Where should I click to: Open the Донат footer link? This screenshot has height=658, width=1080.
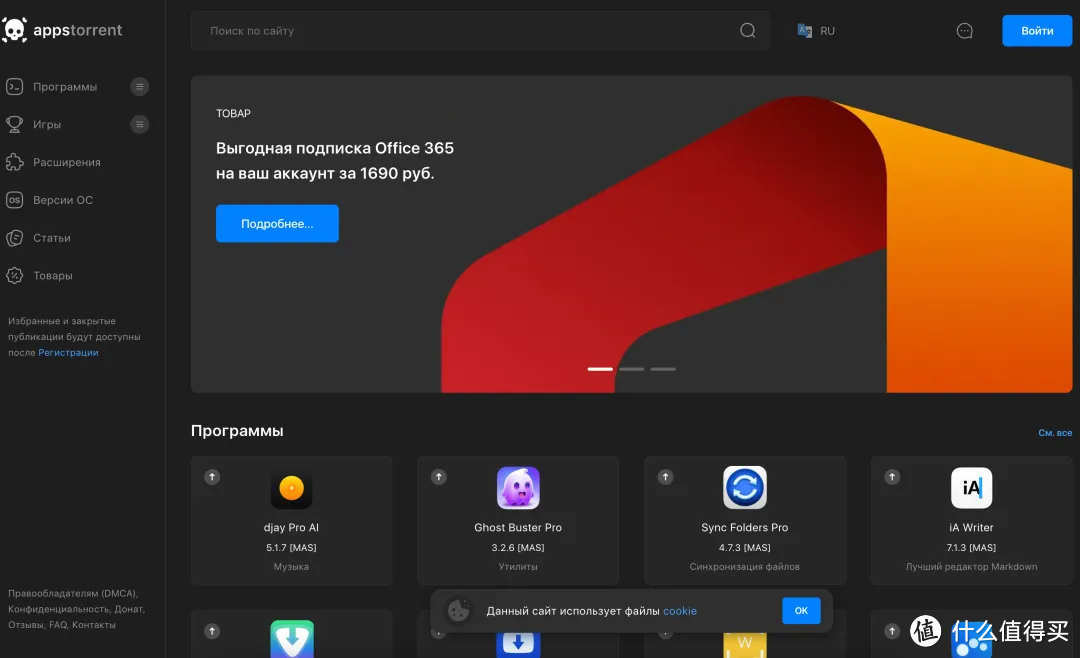129,609
